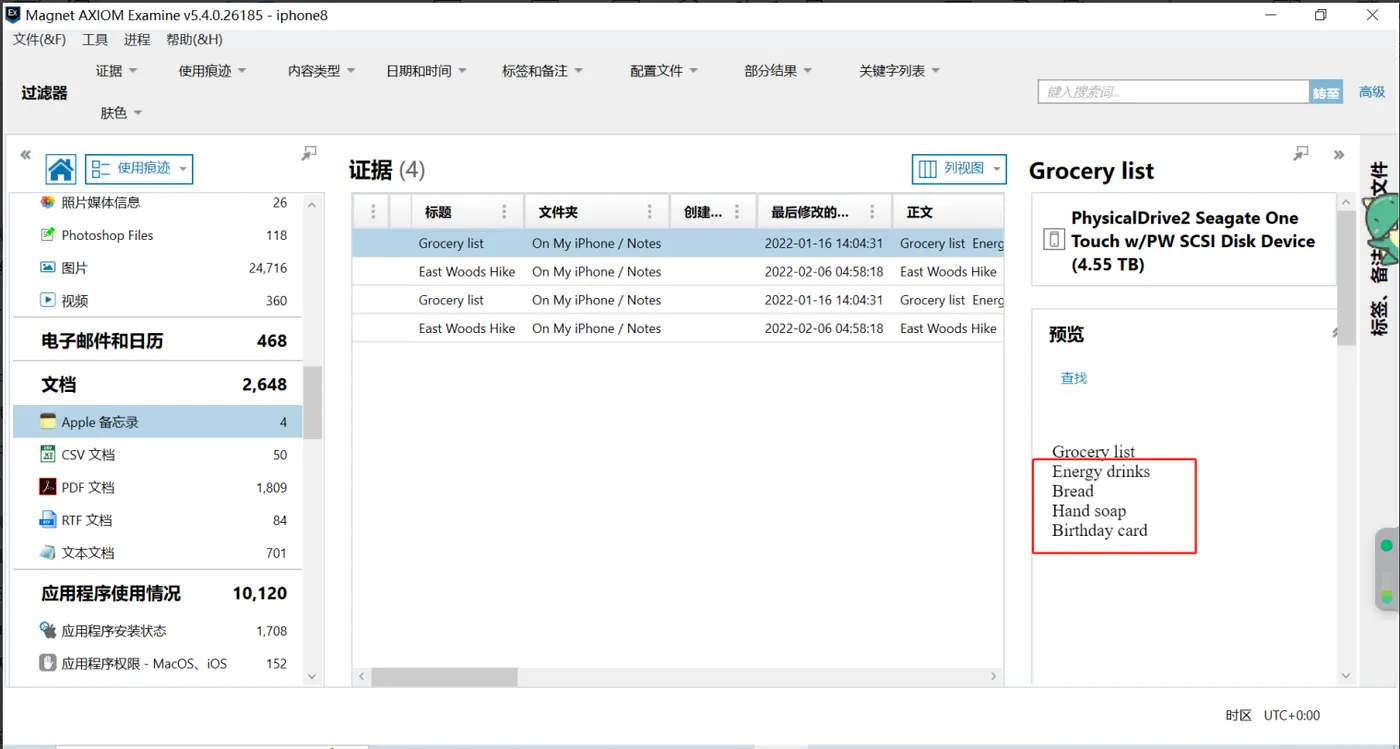Open the 证据 filter dropdown

point(116,71)
